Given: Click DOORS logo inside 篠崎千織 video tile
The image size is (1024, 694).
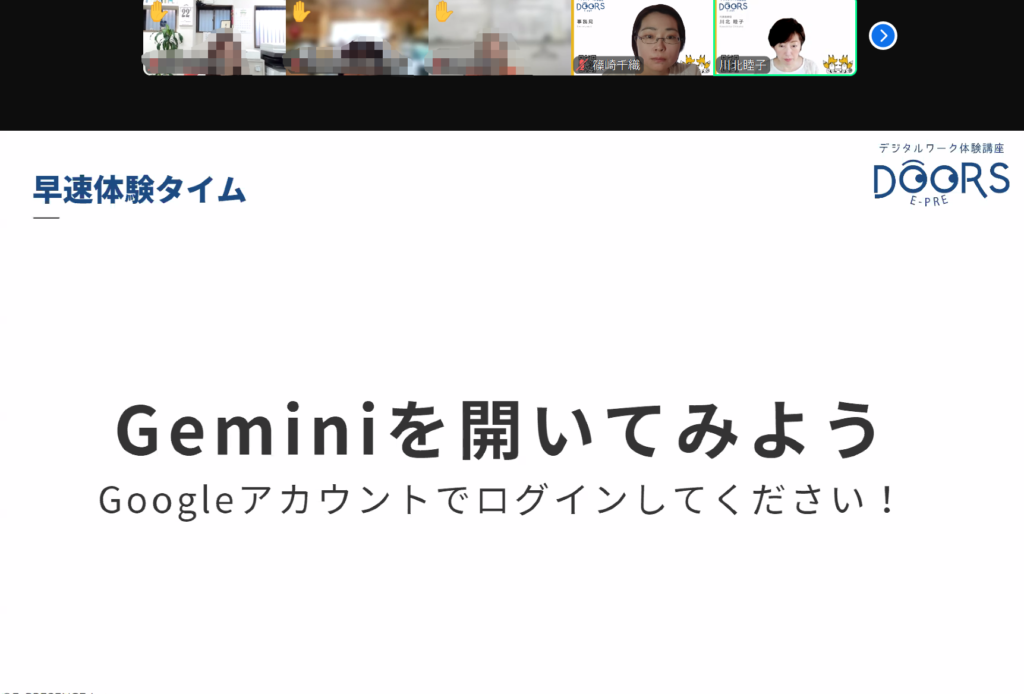Looking at the screenshot, I should coord(590,7).
